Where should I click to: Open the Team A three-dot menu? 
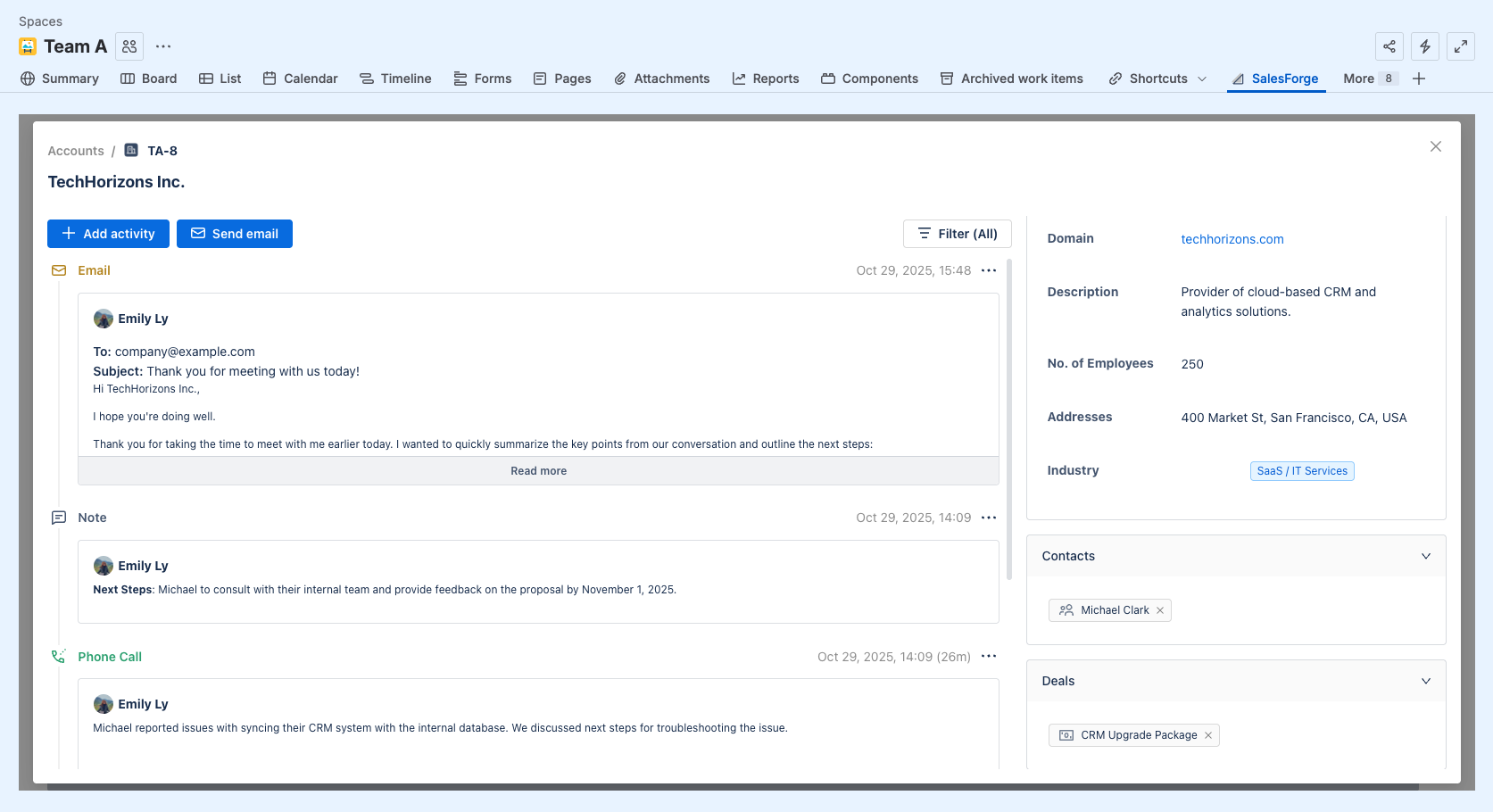(x=163, y=46)
